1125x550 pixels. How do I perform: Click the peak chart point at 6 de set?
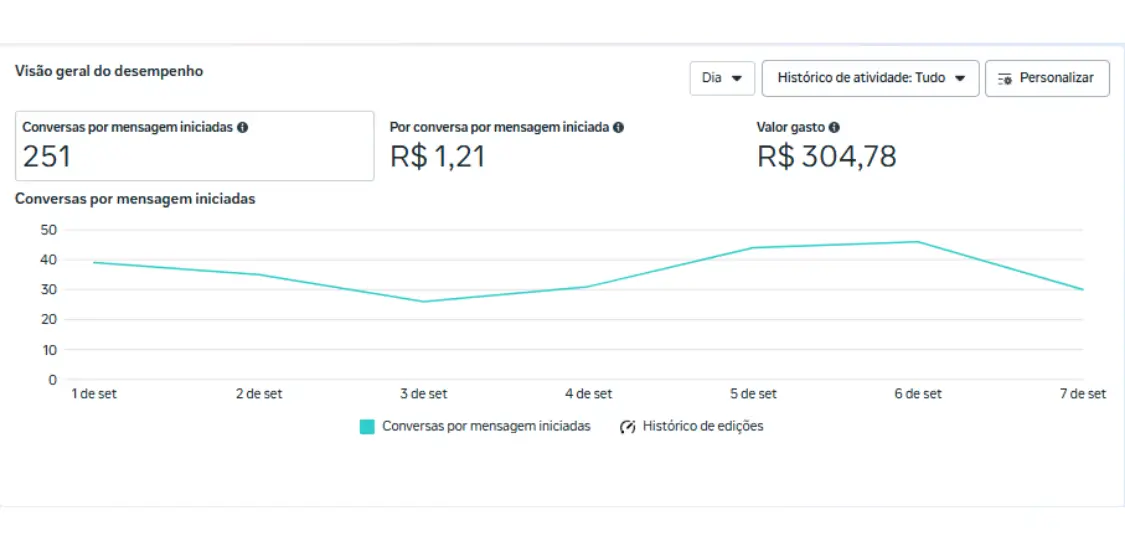click(917, 242)
